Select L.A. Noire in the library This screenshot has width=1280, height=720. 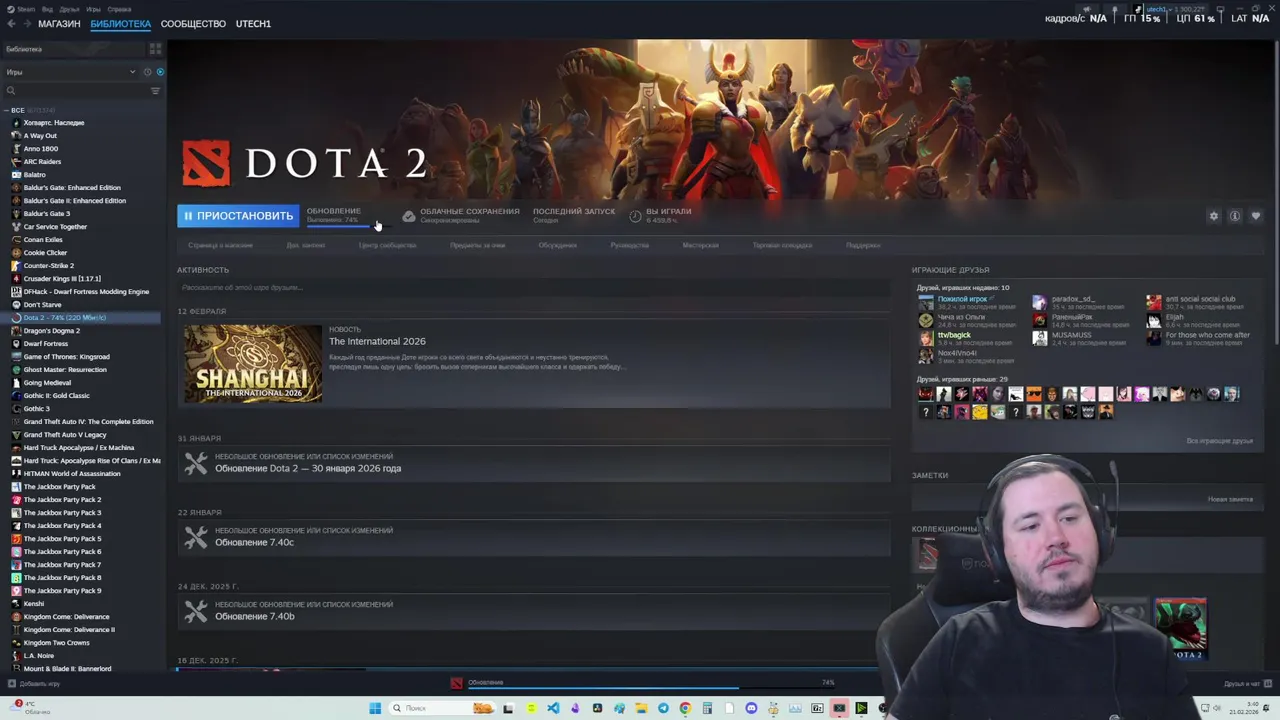coord(38,656)
